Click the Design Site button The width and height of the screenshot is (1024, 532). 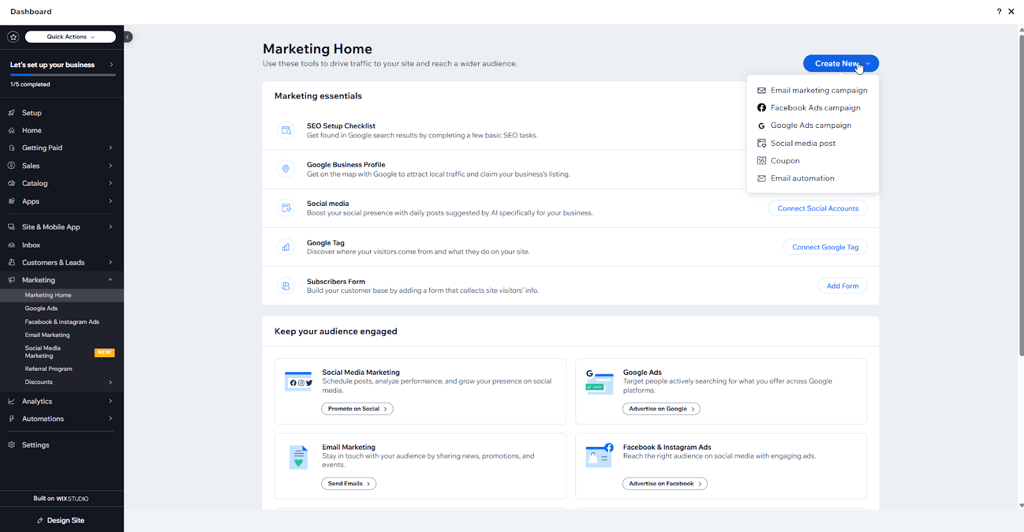click(x=61, y=520)
